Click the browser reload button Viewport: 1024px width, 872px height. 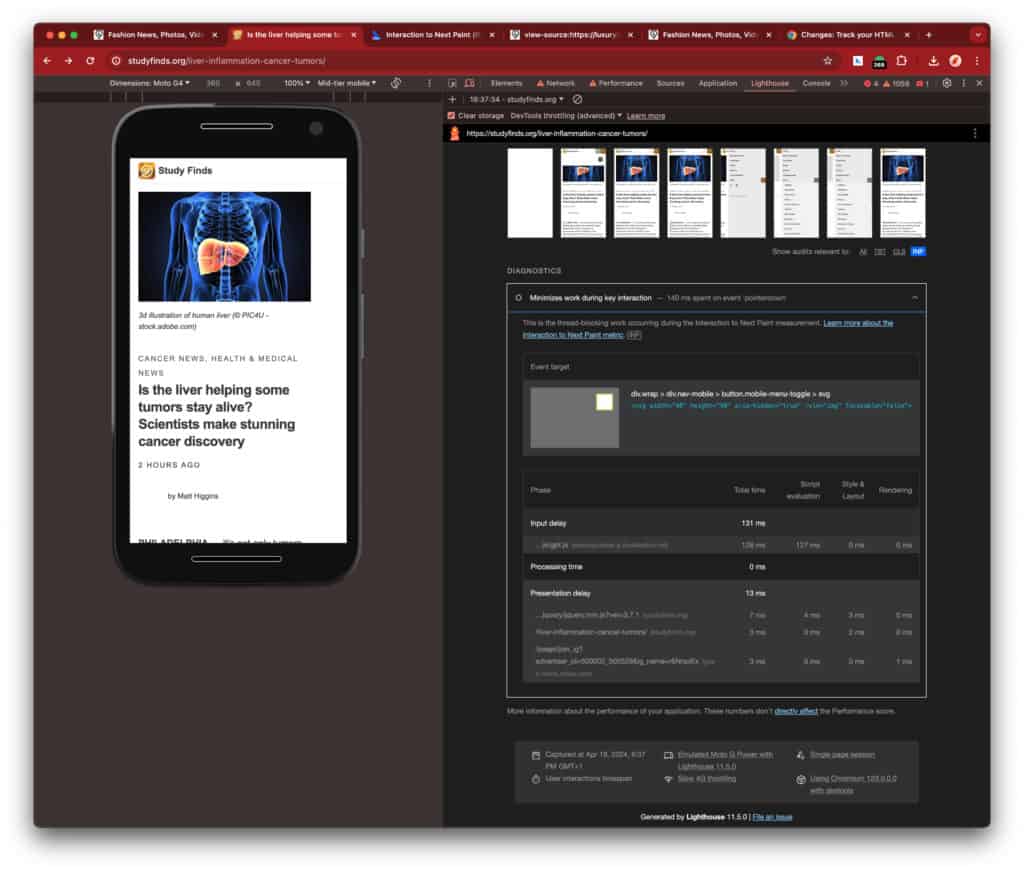(x=90, y=60)
